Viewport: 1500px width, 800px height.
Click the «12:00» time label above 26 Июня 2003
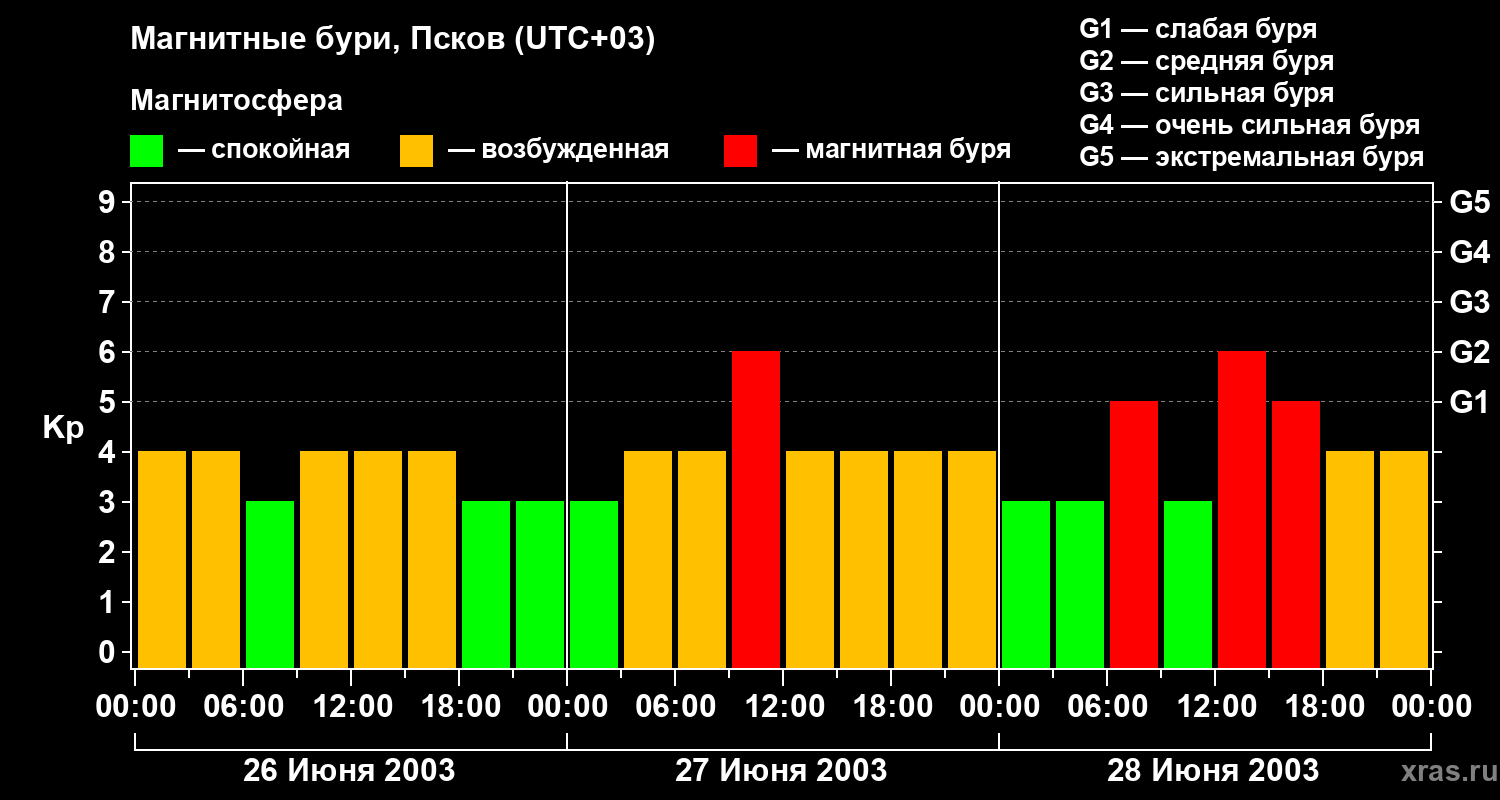tap(351, 707)
